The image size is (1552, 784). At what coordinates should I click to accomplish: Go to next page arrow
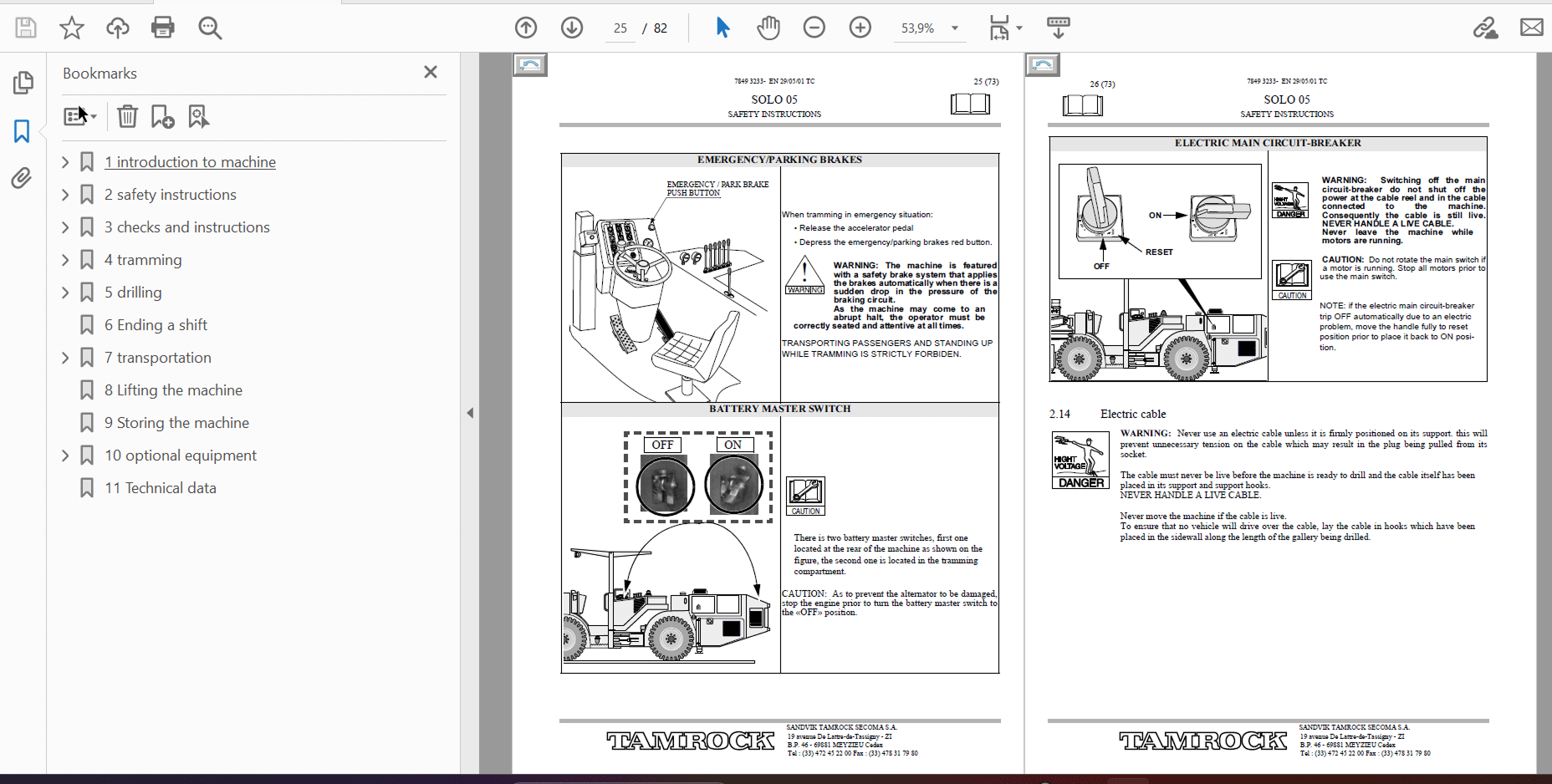[572, 28]
